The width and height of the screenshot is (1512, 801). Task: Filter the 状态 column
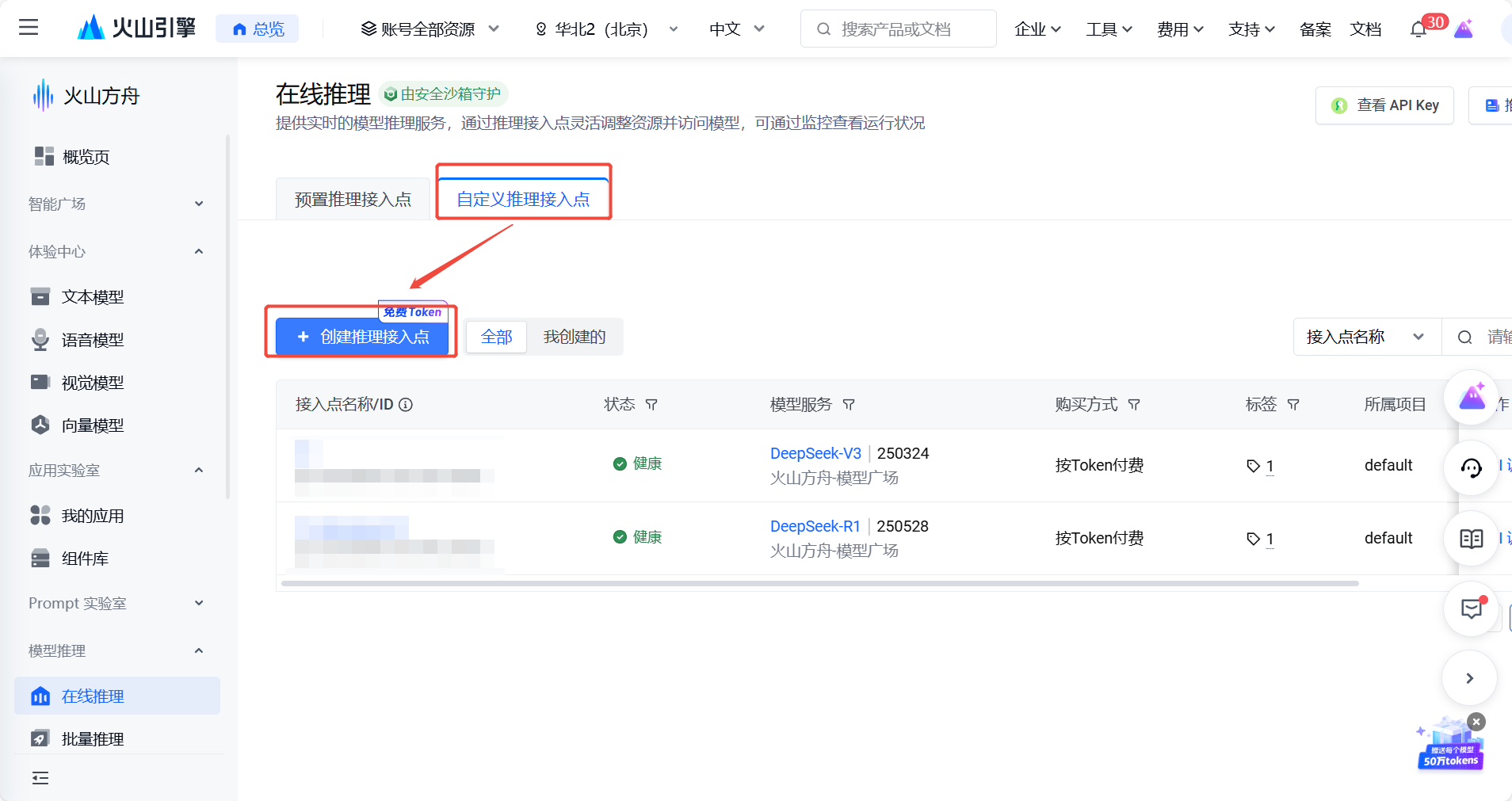click(x=651, y=405)
